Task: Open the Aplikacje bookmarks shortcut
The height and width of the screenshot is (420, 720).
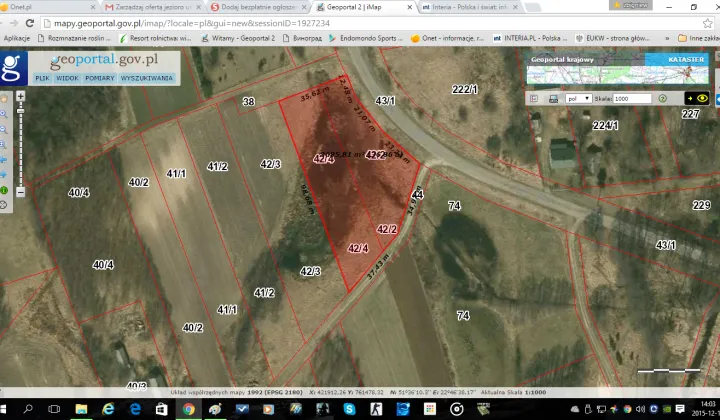Action: (17, 38)
